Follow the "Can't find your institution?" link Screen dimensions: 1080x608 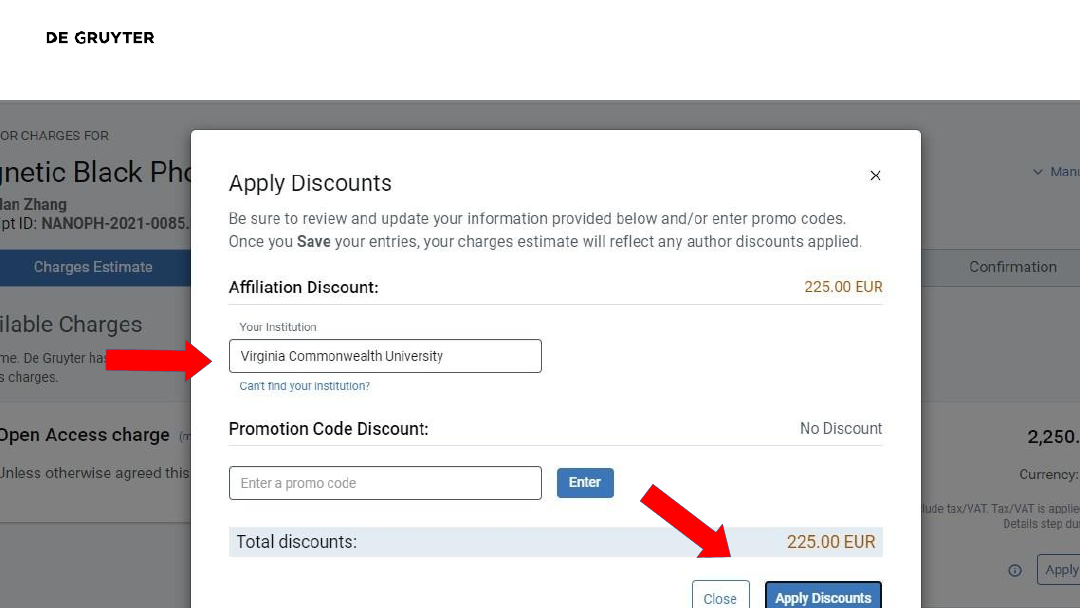(x=304, y=386)
